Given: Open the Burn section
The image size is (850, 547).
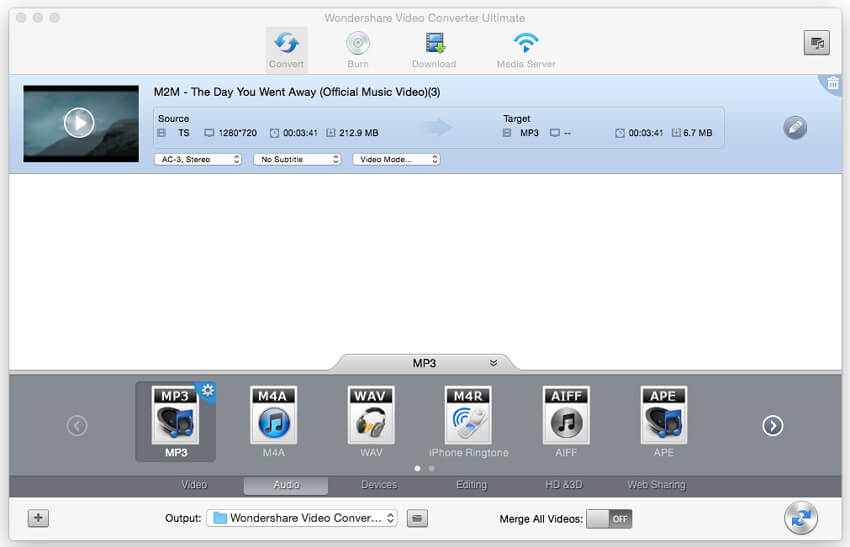Looking at the screenshot, I should pos(358,50).
